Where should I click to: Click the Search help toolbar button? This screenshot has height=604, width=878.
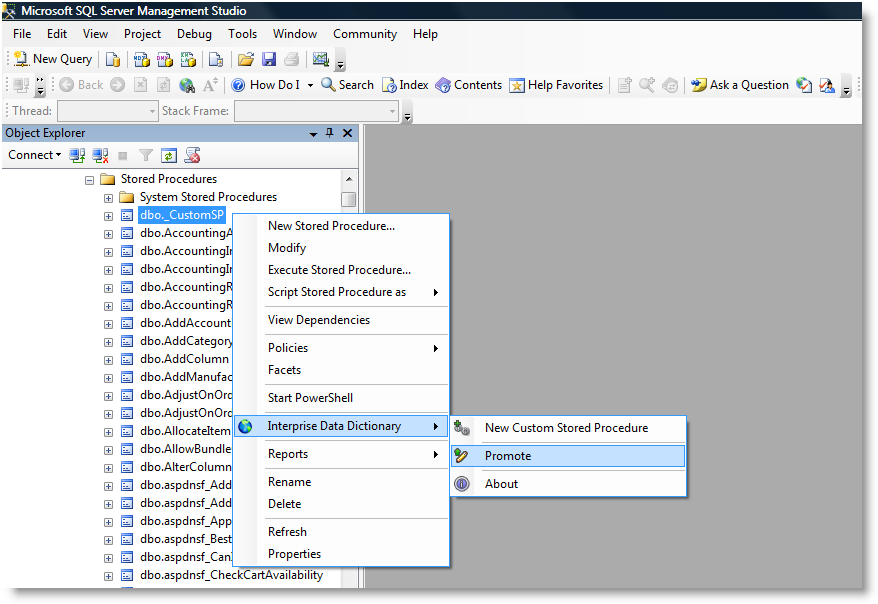pos(347,85)
